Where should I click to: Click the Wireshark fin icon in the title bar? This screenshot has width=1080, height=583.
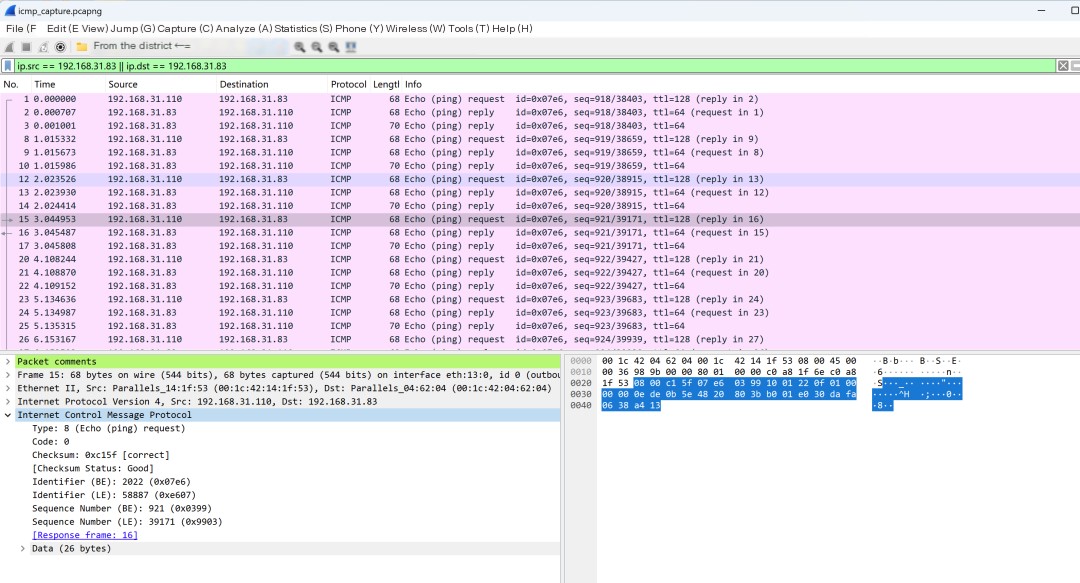(10, 11)
